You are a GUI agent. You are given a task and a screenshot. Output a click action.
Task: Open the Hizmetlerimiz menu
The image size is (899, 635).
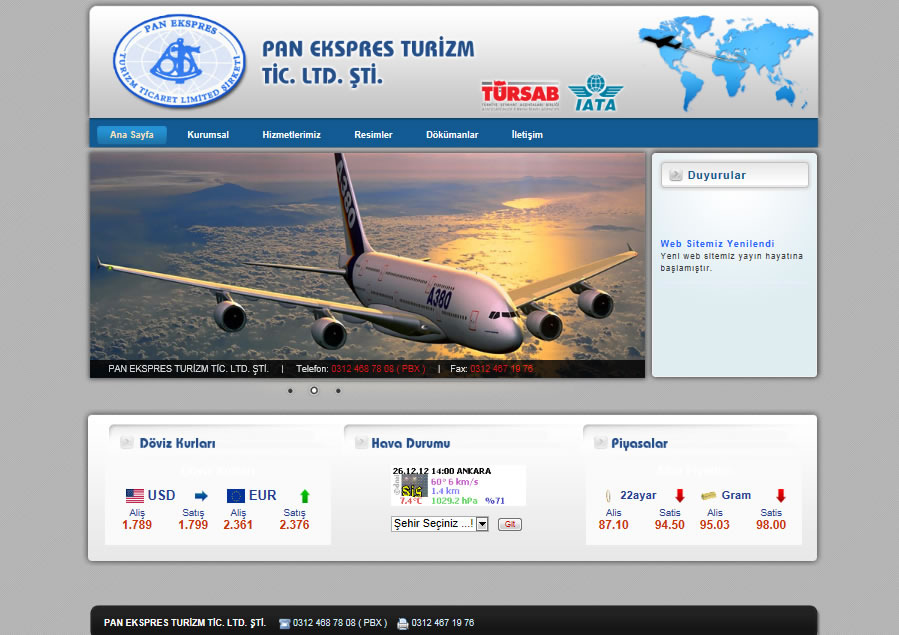(291, 135)
